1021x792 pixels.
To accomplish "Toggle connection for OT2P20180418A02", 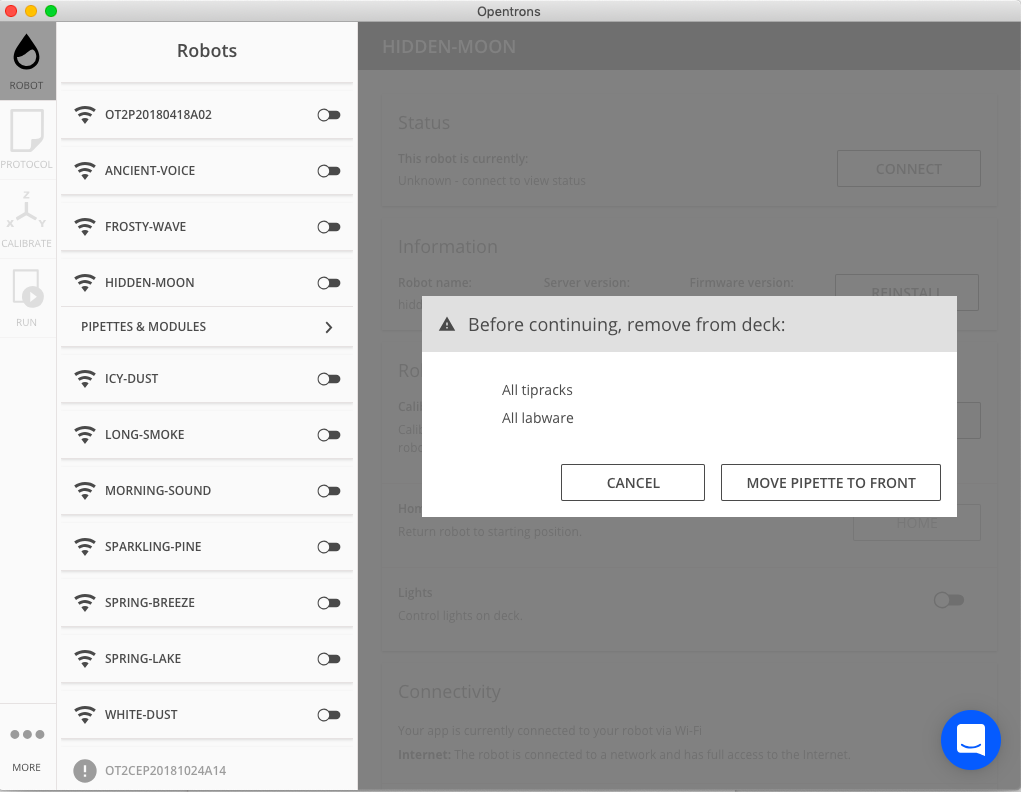I will [x=329, y=115].
